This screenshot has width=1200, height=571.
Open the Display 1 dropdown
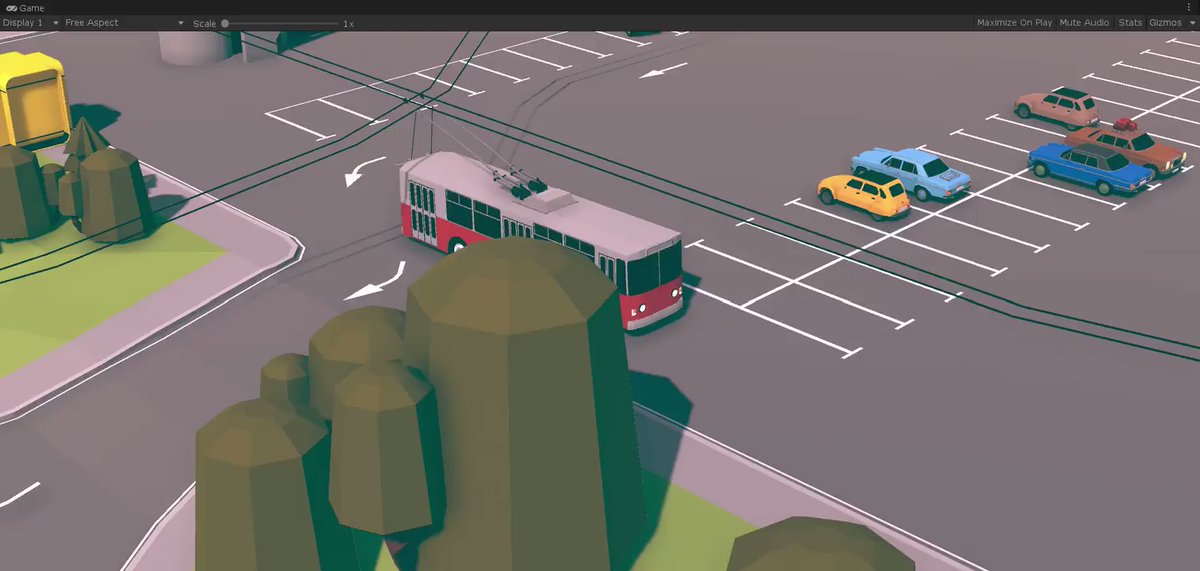pyautogui.click(x=31, y=23)
